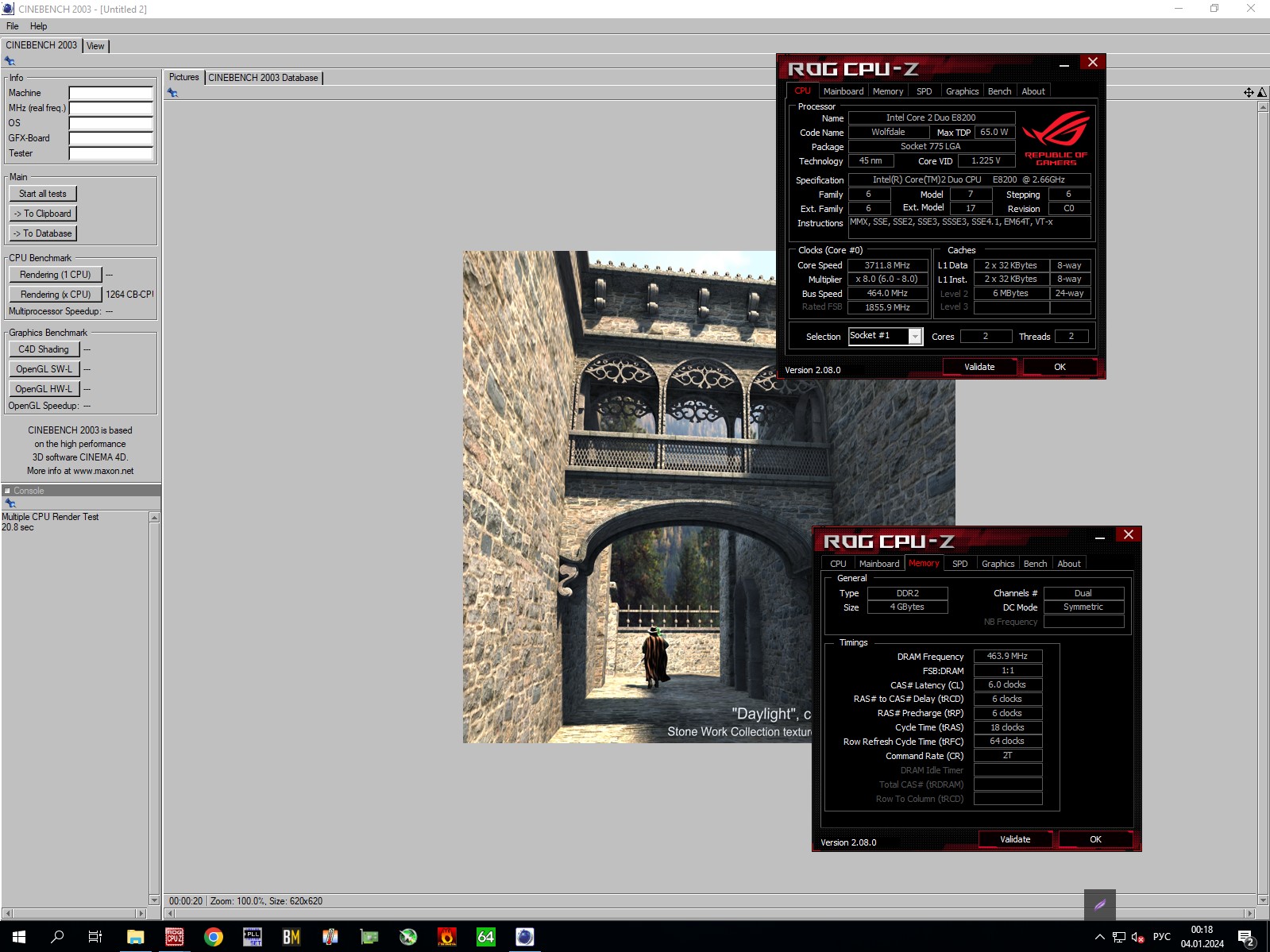Click the triangle icon at the picture panel corner
Viewport: 1270px width, 952px height.
[x=1262, y=93]
